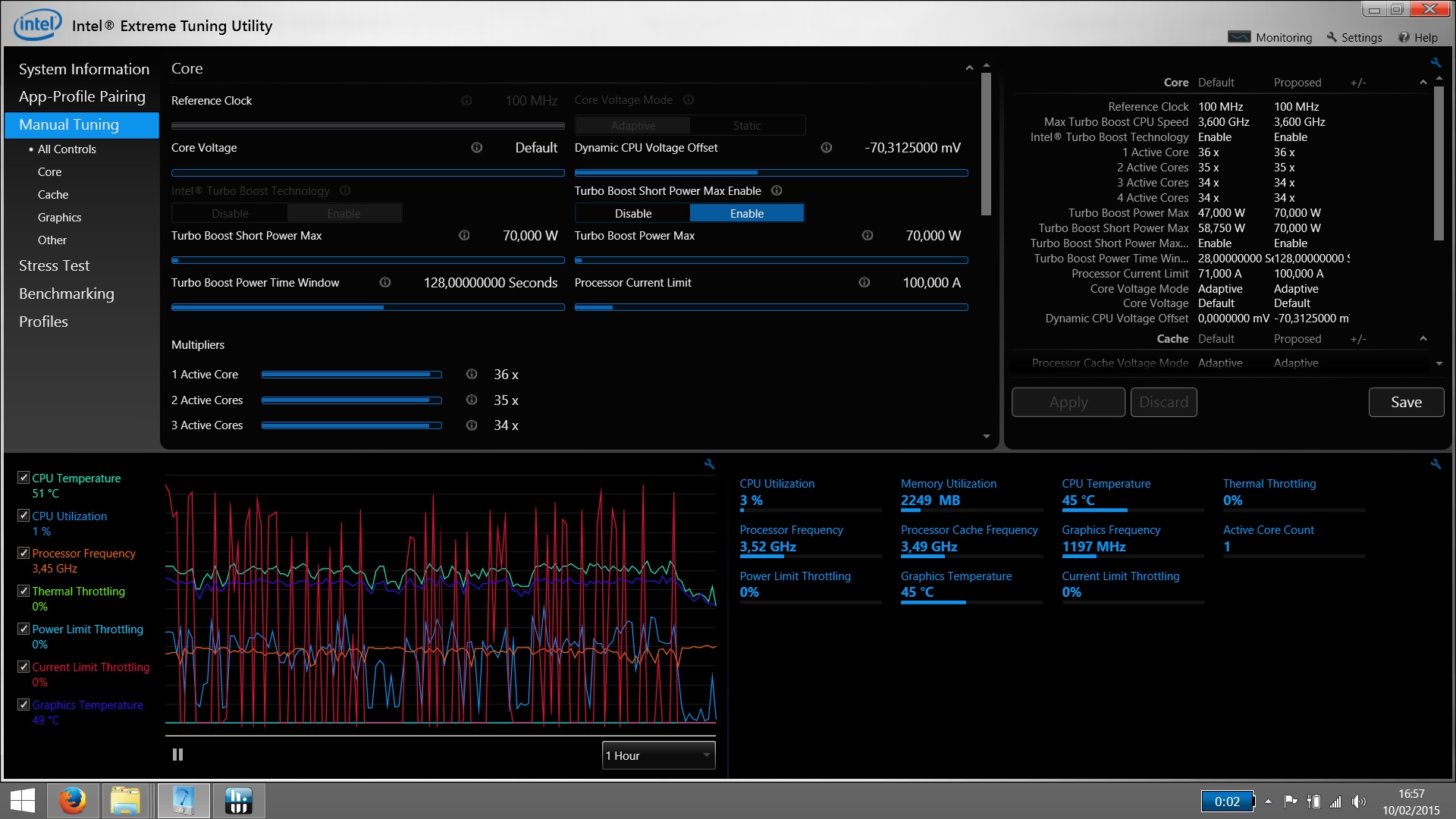Click info icon next to Core Voltage
The image size is (1456, 819).
476,147
